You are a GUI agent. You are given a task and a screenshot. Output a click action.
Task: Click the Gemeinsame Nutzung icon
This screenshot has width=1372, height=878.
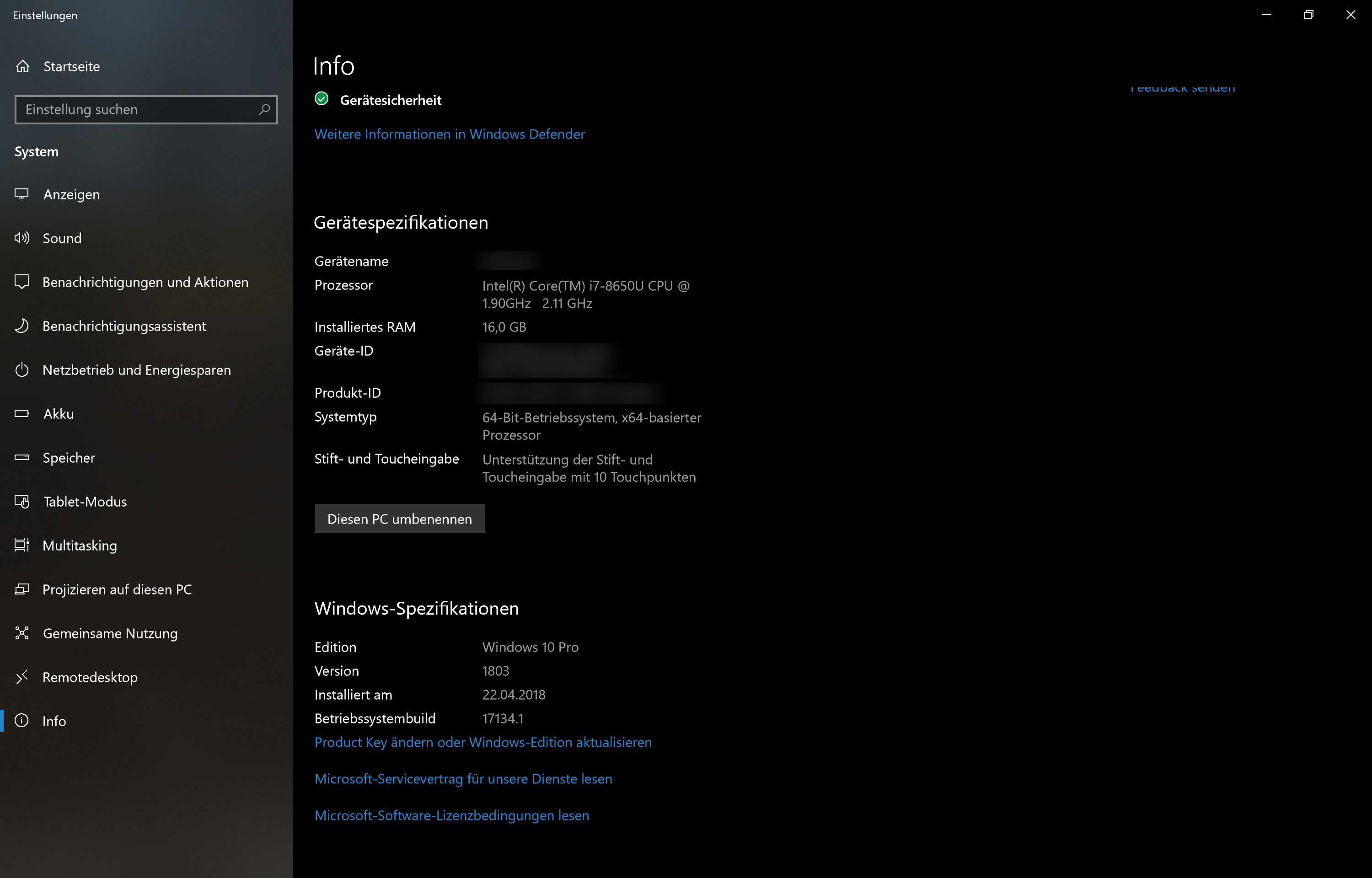[x=21, y=633]
